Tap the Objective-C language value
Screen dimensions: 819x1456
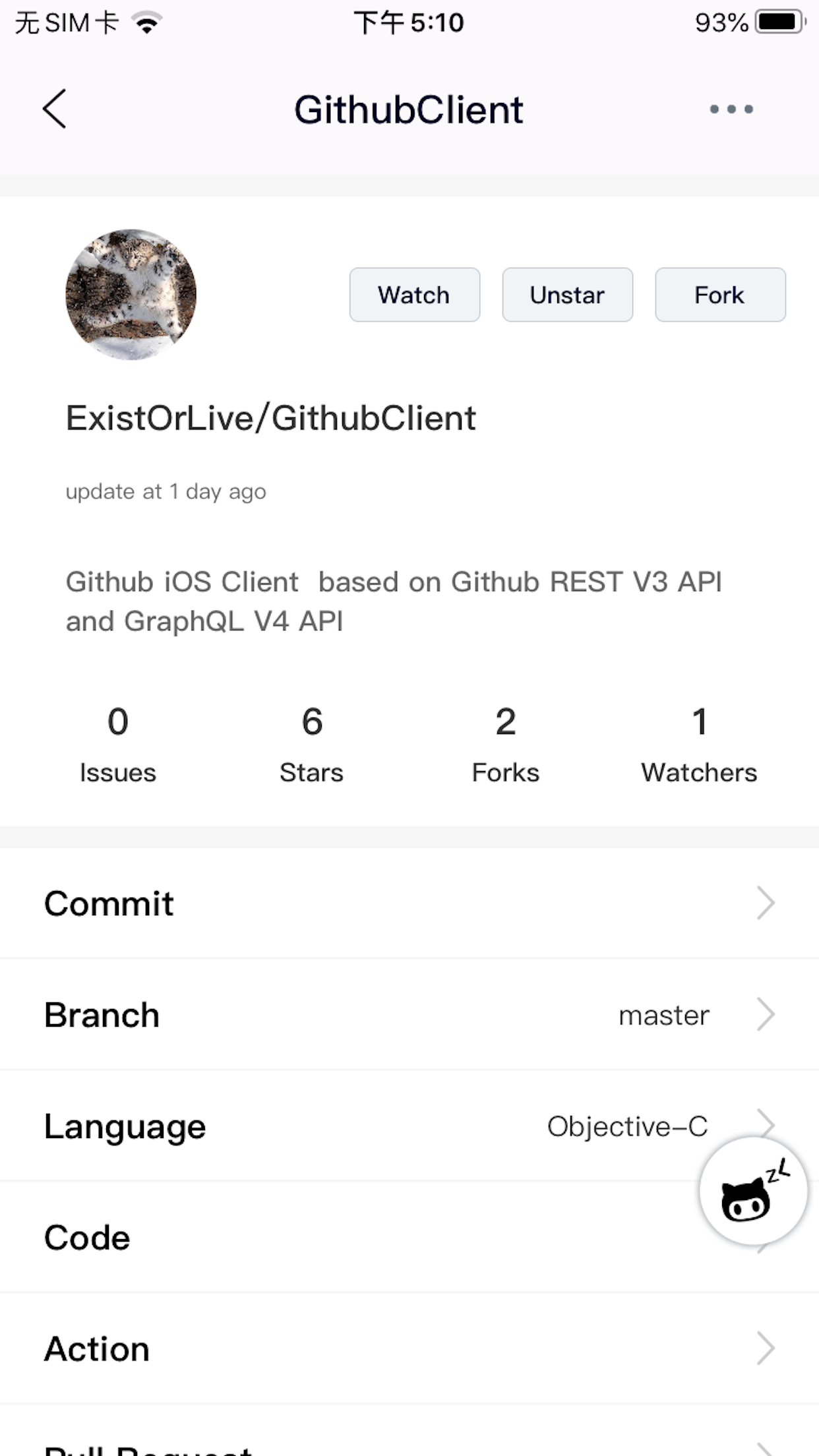tap(628, 1126)
